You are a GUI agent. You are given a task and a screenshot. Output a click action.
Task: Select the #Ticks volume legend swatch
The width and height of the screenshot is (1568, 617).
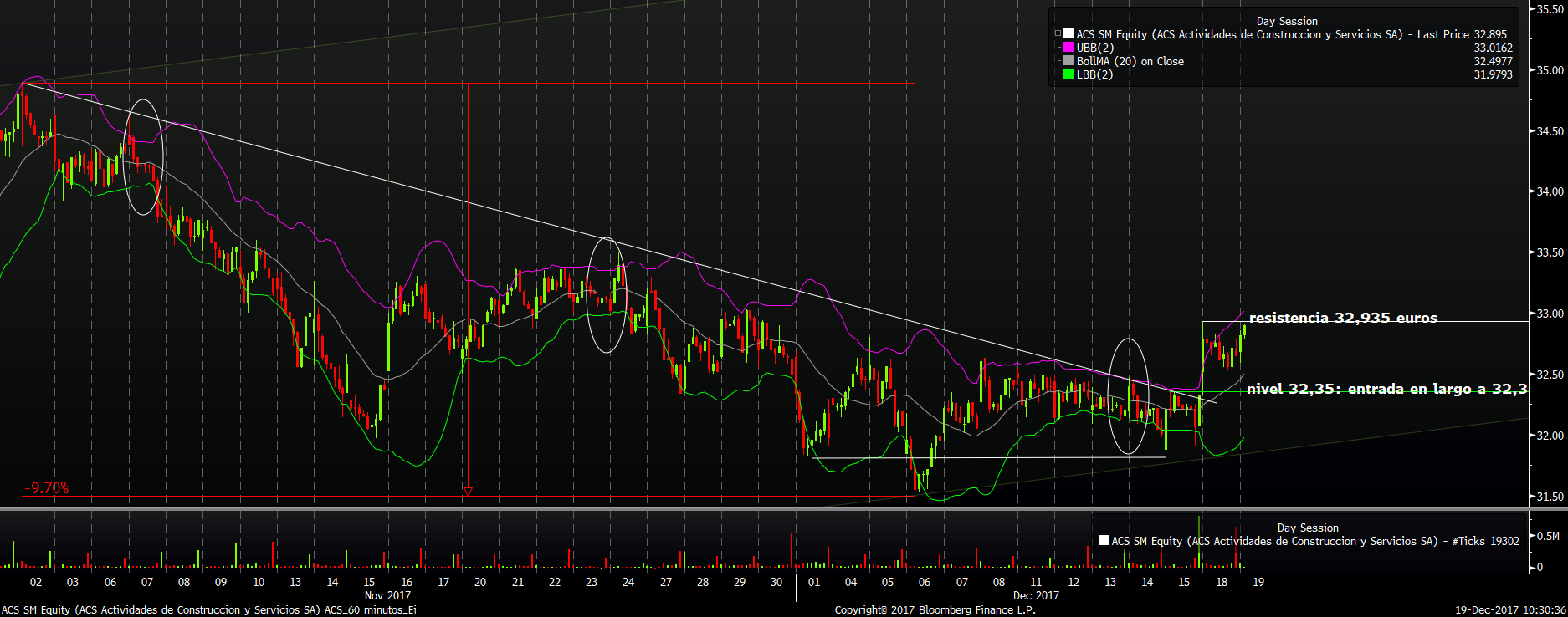tap(1104, 541)
